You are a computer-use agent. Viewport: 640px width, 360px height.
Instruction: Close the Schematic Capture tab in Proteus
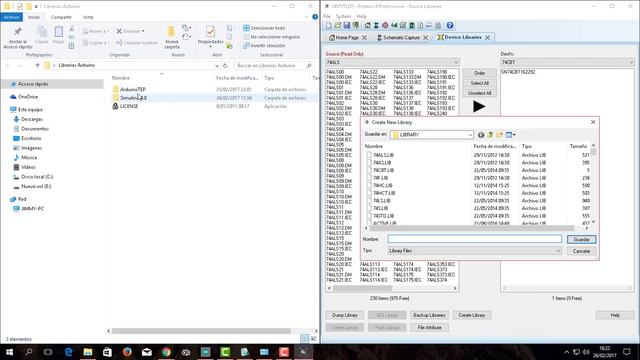click(426, 38)
